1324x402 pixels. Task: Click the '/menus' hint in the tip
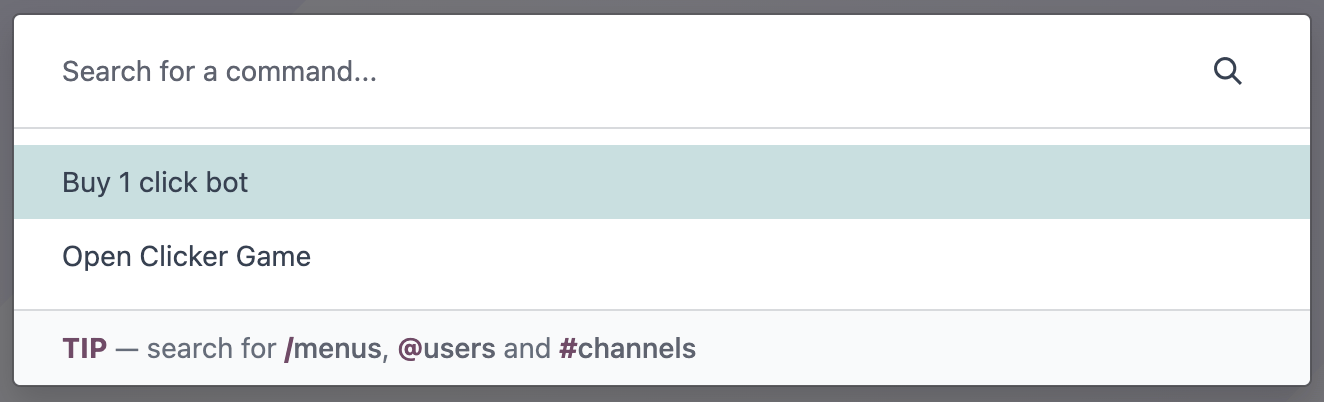[x=333, y=349]
